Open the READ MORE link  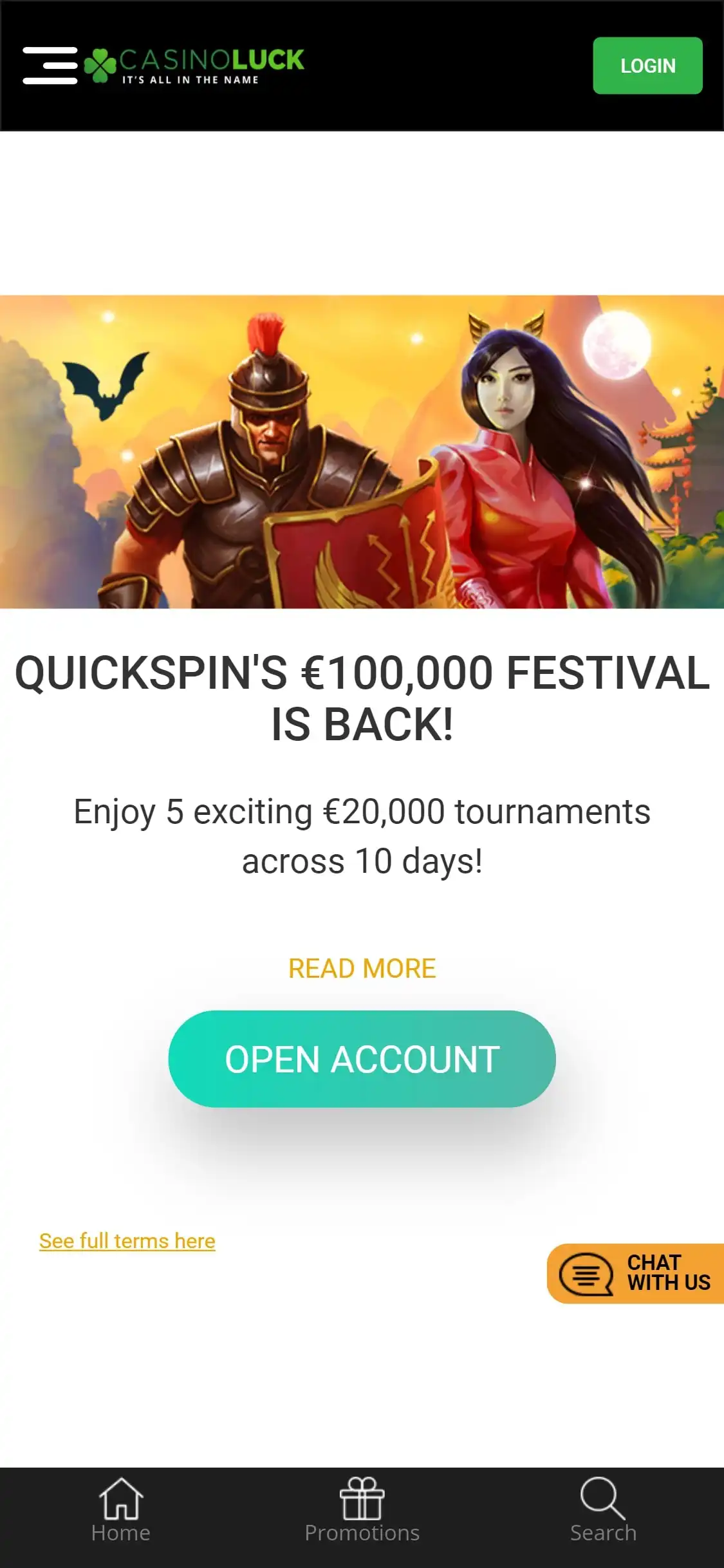coord(362,969)
